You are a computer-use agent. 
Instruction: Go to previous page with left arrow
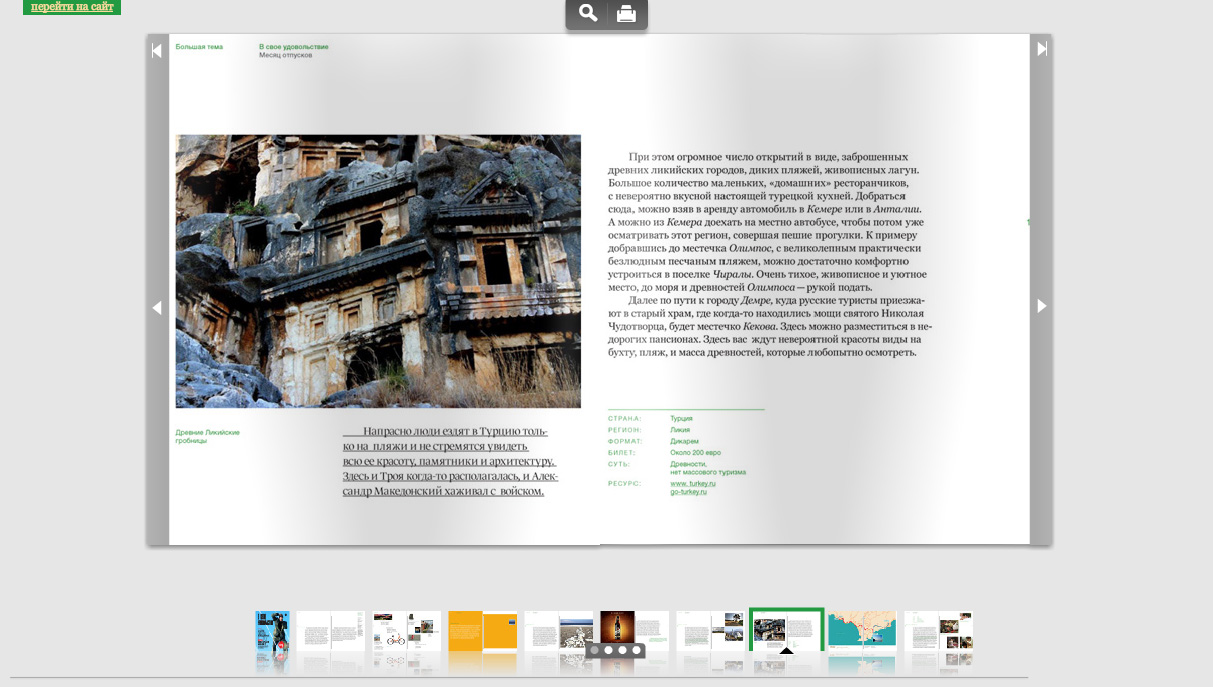pos(157,308)
